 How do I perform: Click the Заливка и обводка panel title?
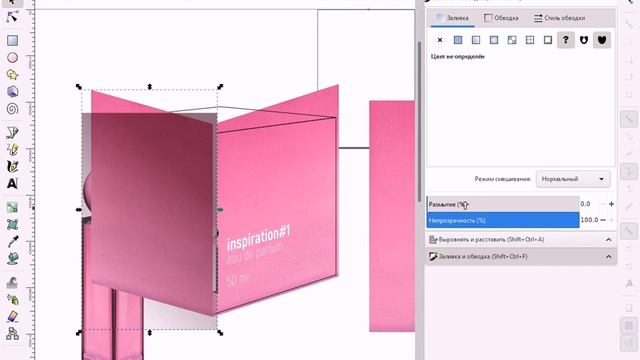(x=483, y=257)
